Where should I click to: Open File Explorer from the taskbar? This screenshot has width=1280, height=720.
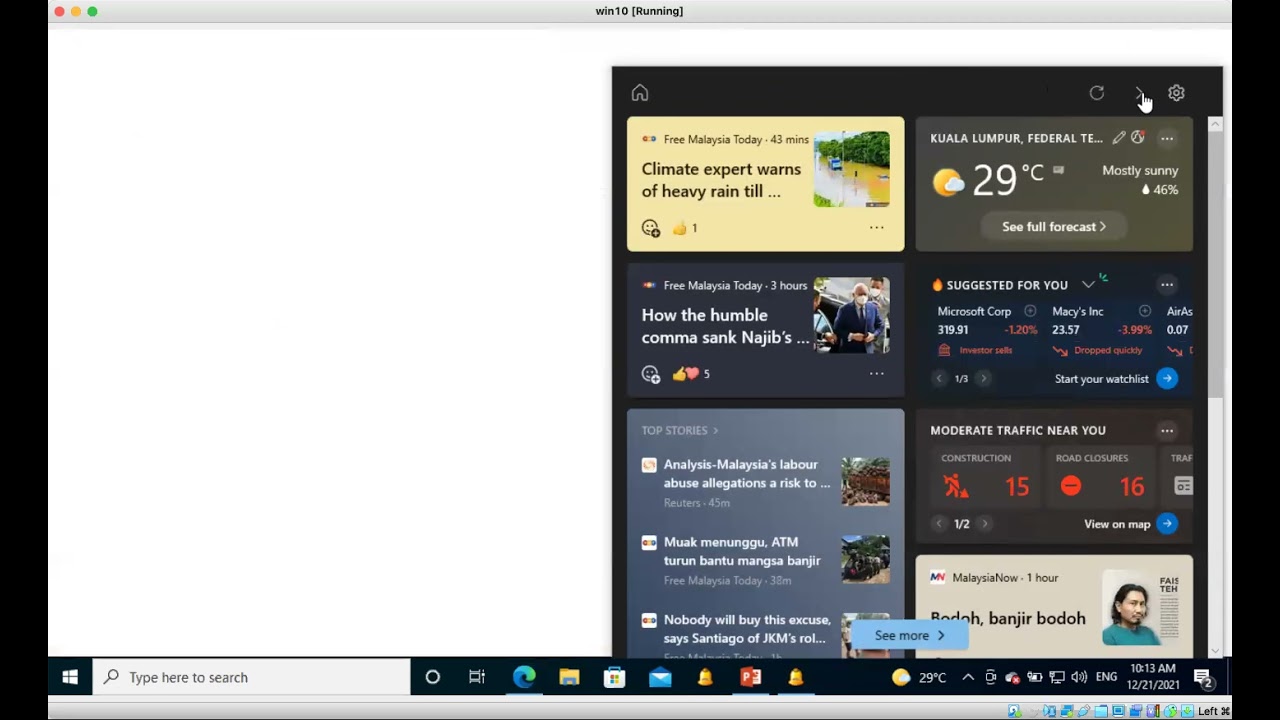(x=569, y=677)
